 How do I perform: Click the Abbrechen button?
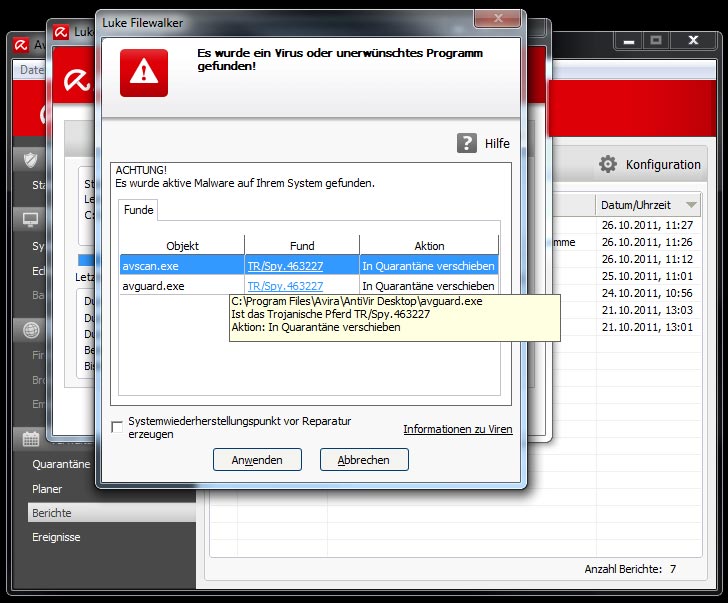[x=364, y=460]
